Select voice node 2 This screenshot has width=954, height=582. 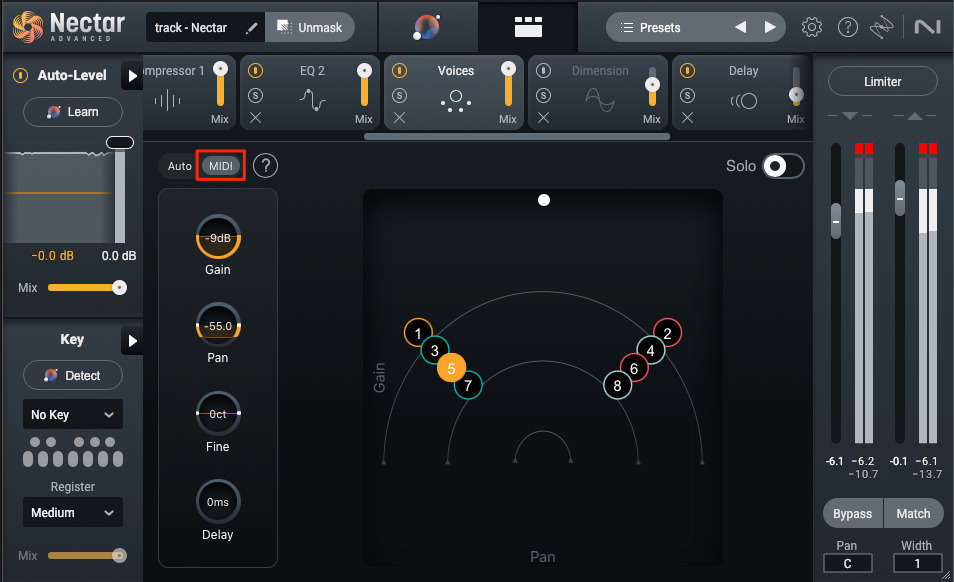[x=667, y=333]
